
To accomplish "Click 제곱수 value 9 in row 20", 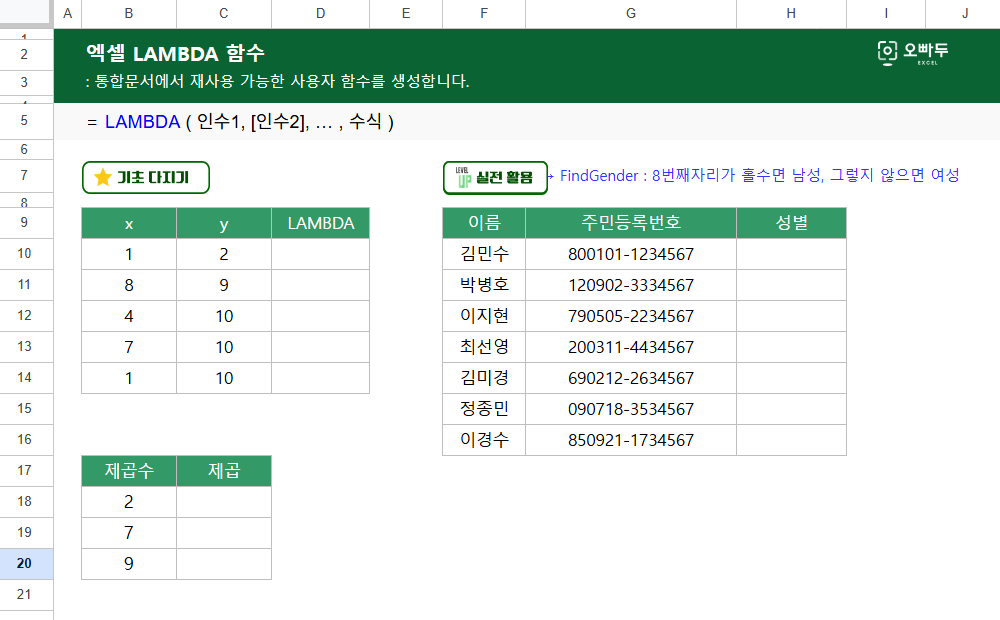I will pyautogui.click(x=129, y=564).
